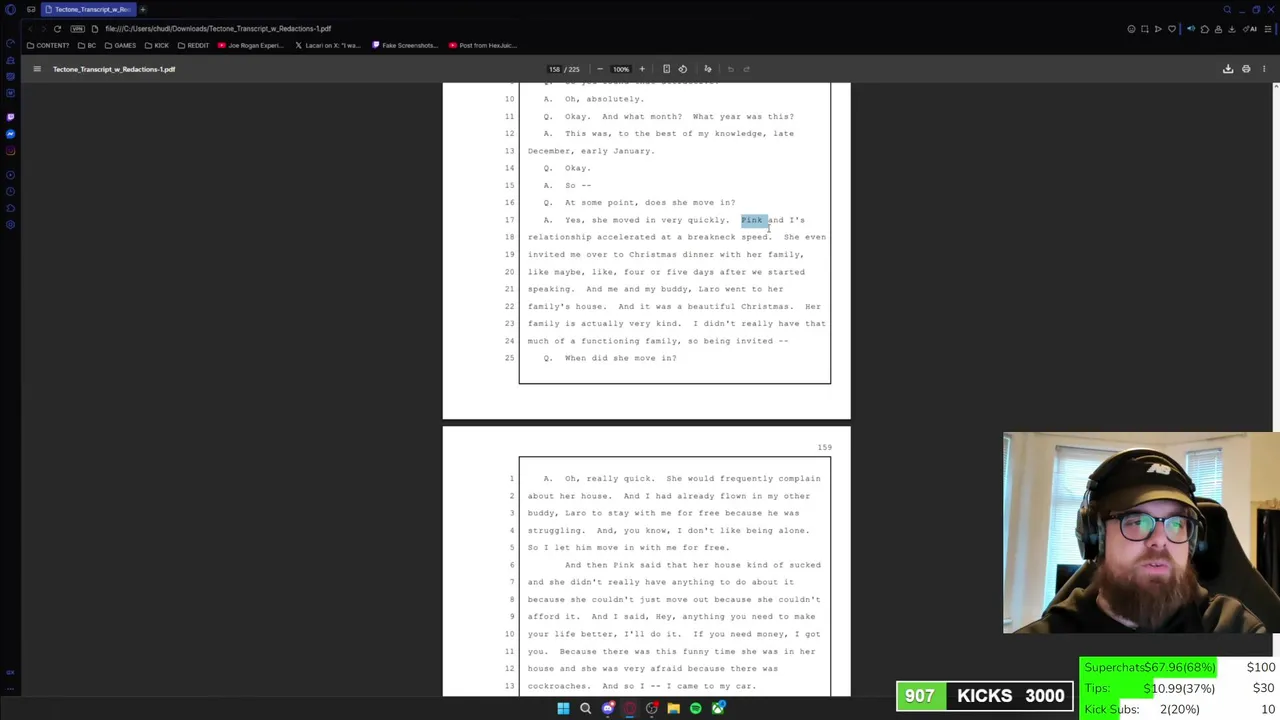Click the PDF zoom out minus button
1280x720 pixels.
[x=599, y=69]
